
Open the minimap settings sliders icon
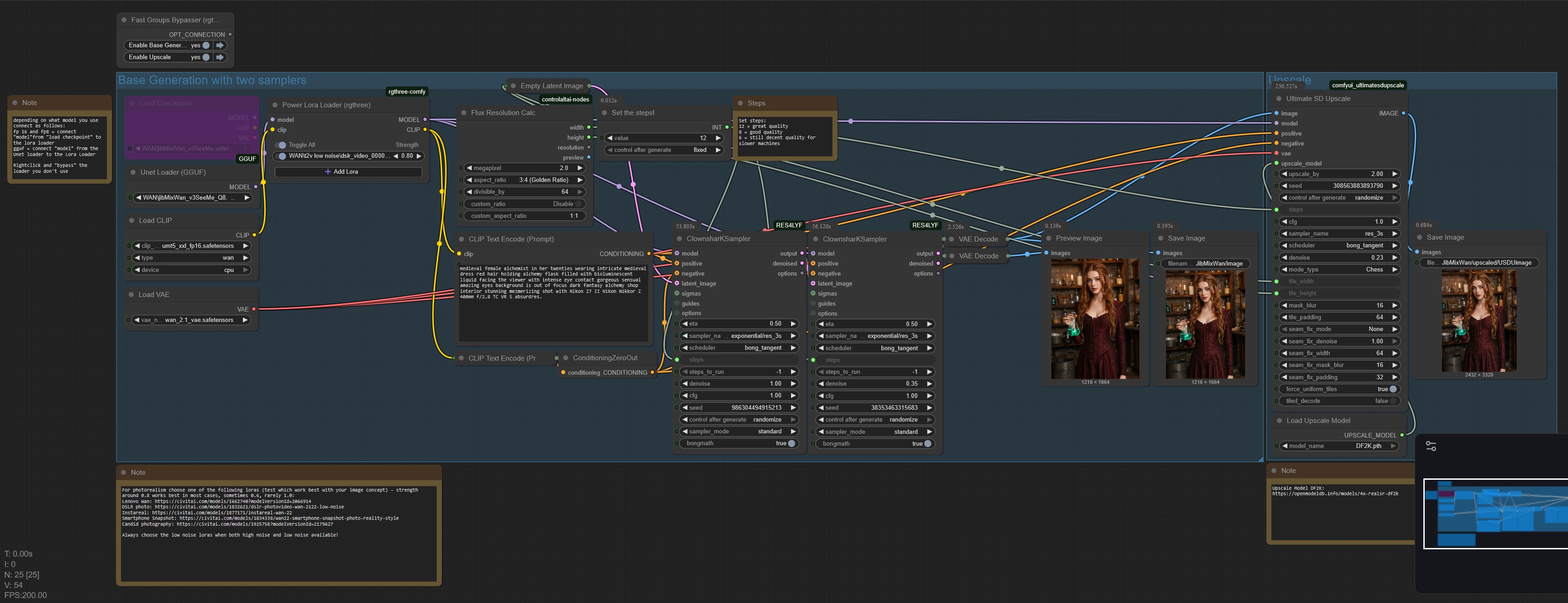pyautogui.click(x=1431, y=446)
